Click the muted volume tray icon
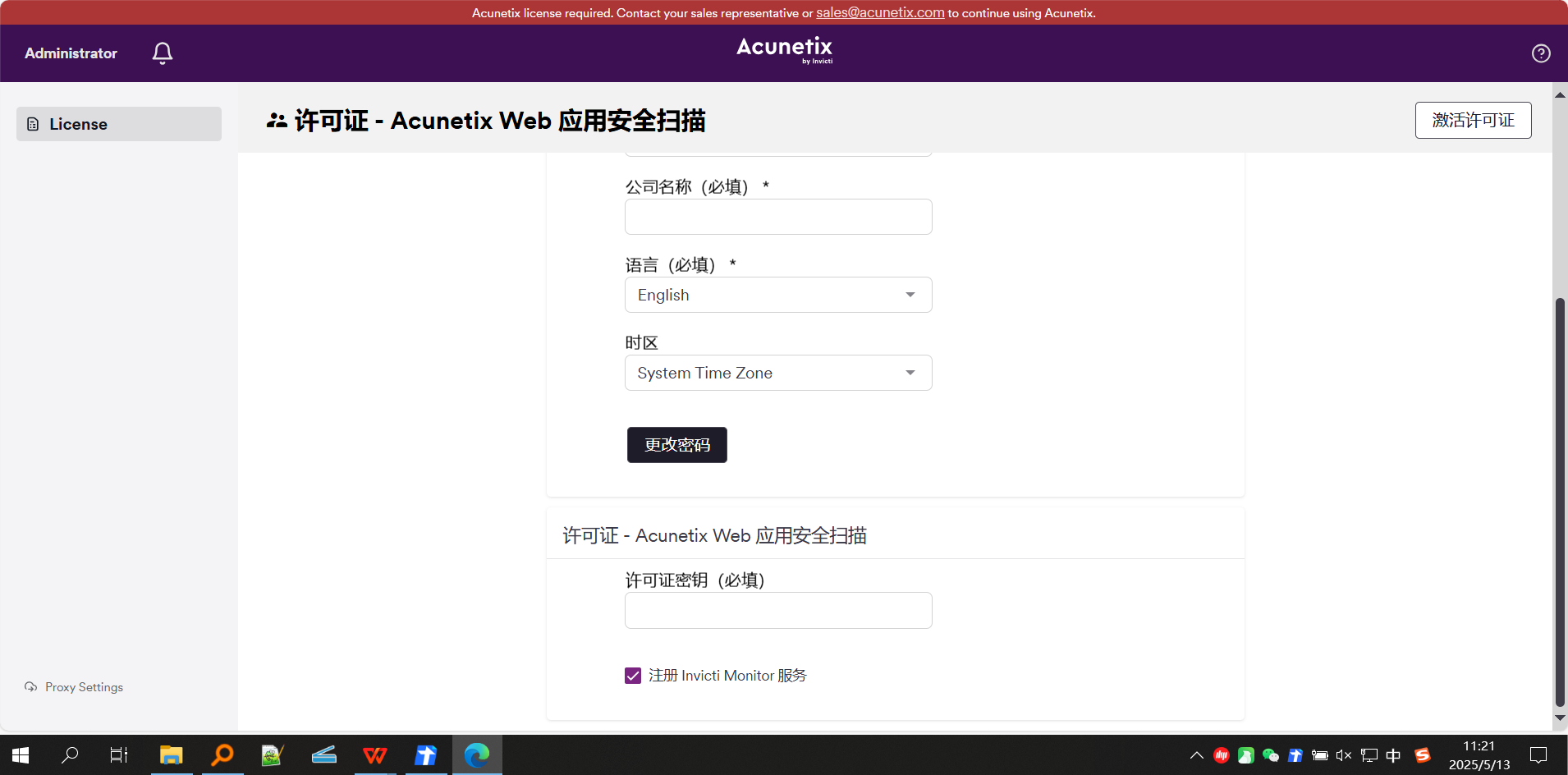 coord(1344,755)
